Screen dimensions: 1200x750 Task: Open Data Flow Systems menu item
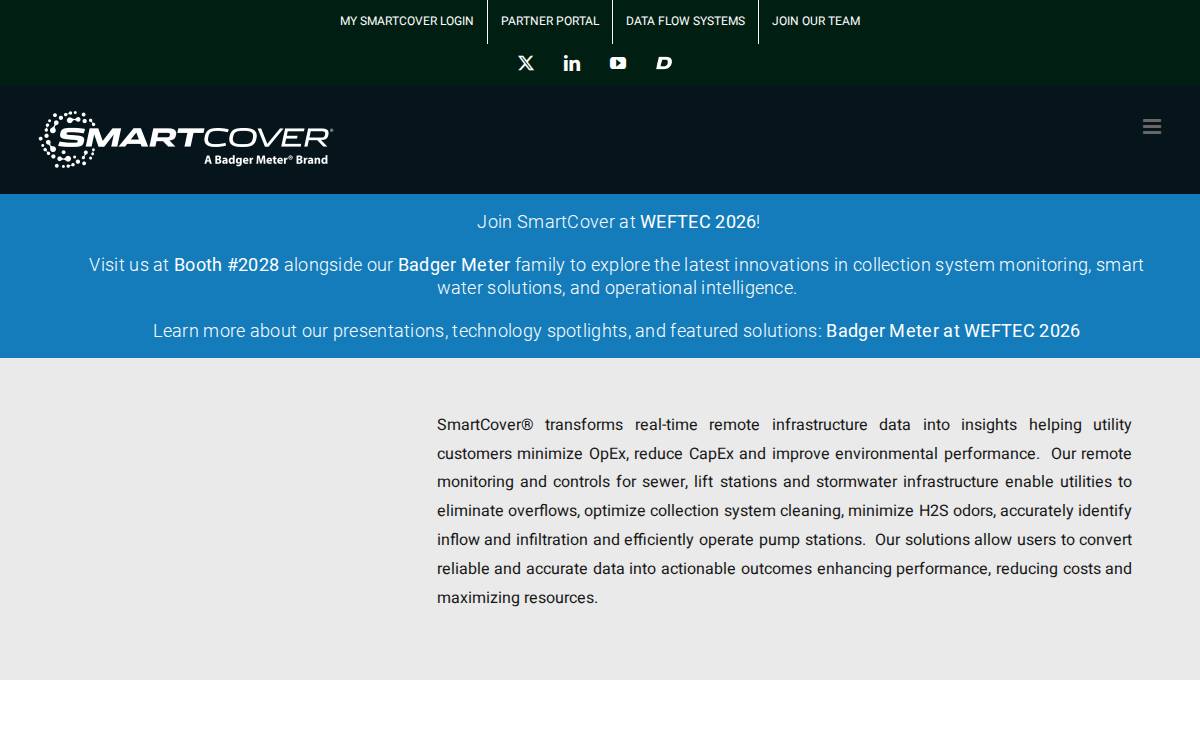(x=686, y=21)
